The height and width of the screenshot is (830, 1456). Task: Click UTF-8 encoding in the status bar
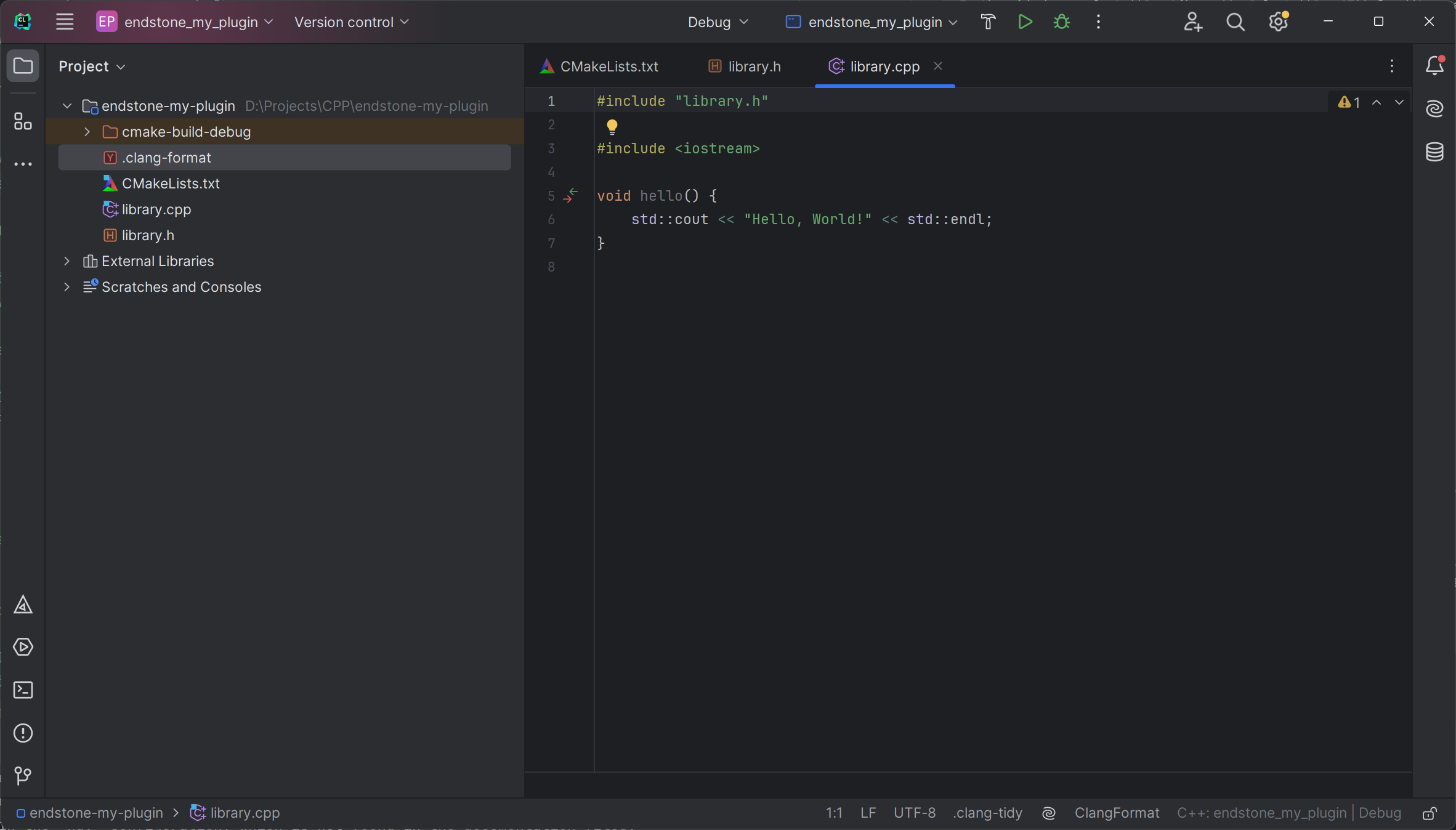(x=915, y=812)
